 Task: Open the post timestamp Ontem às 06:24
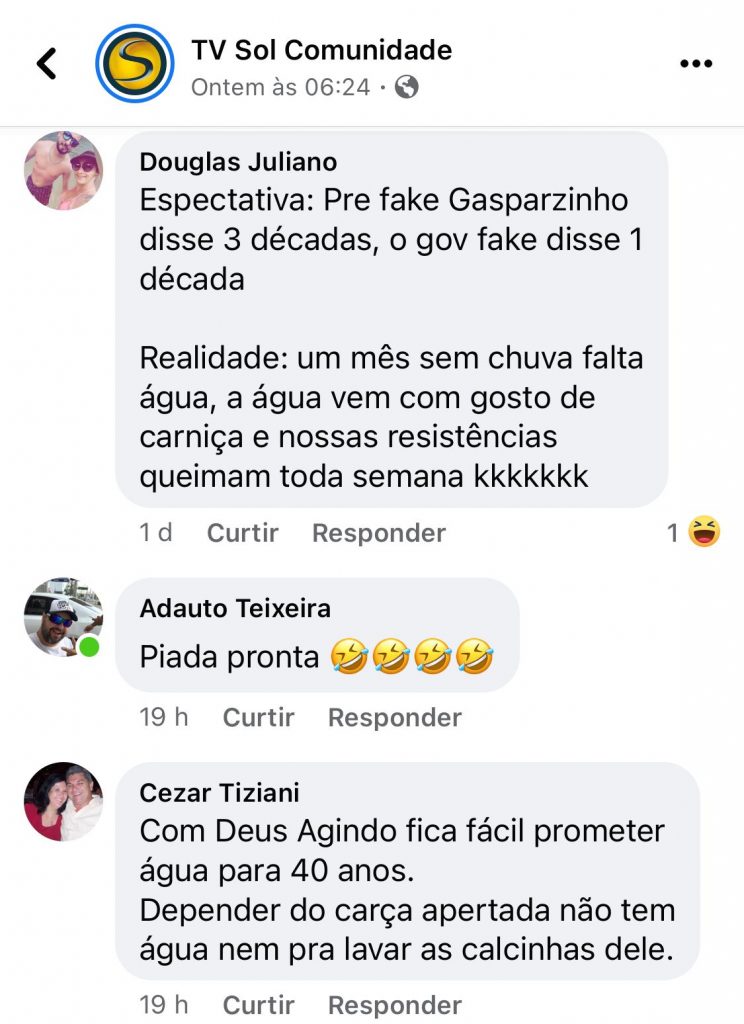281,87
